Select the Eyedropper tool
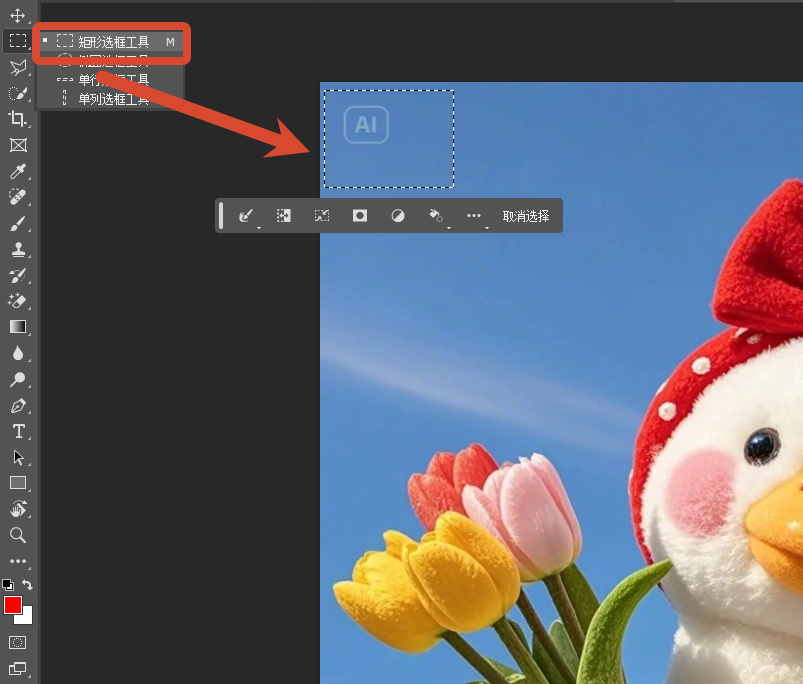This screenshot has width=803, height=684. coord(18,171)
